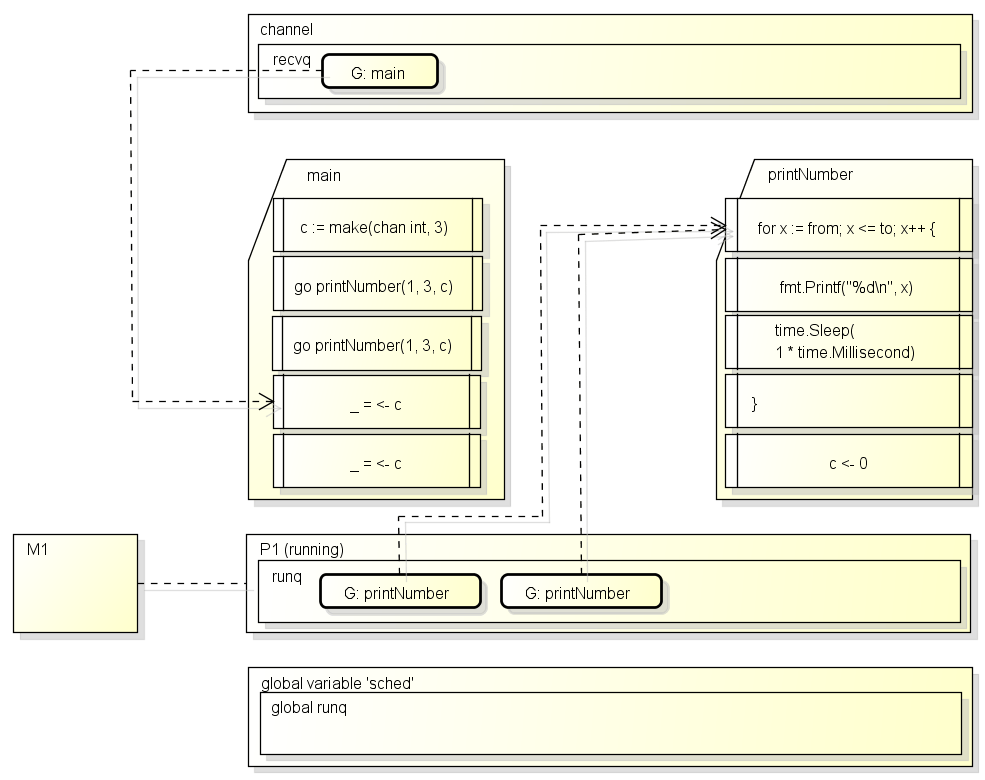Click the 'global runq' label
Screen dimensions: 985x780
(308, 708)
